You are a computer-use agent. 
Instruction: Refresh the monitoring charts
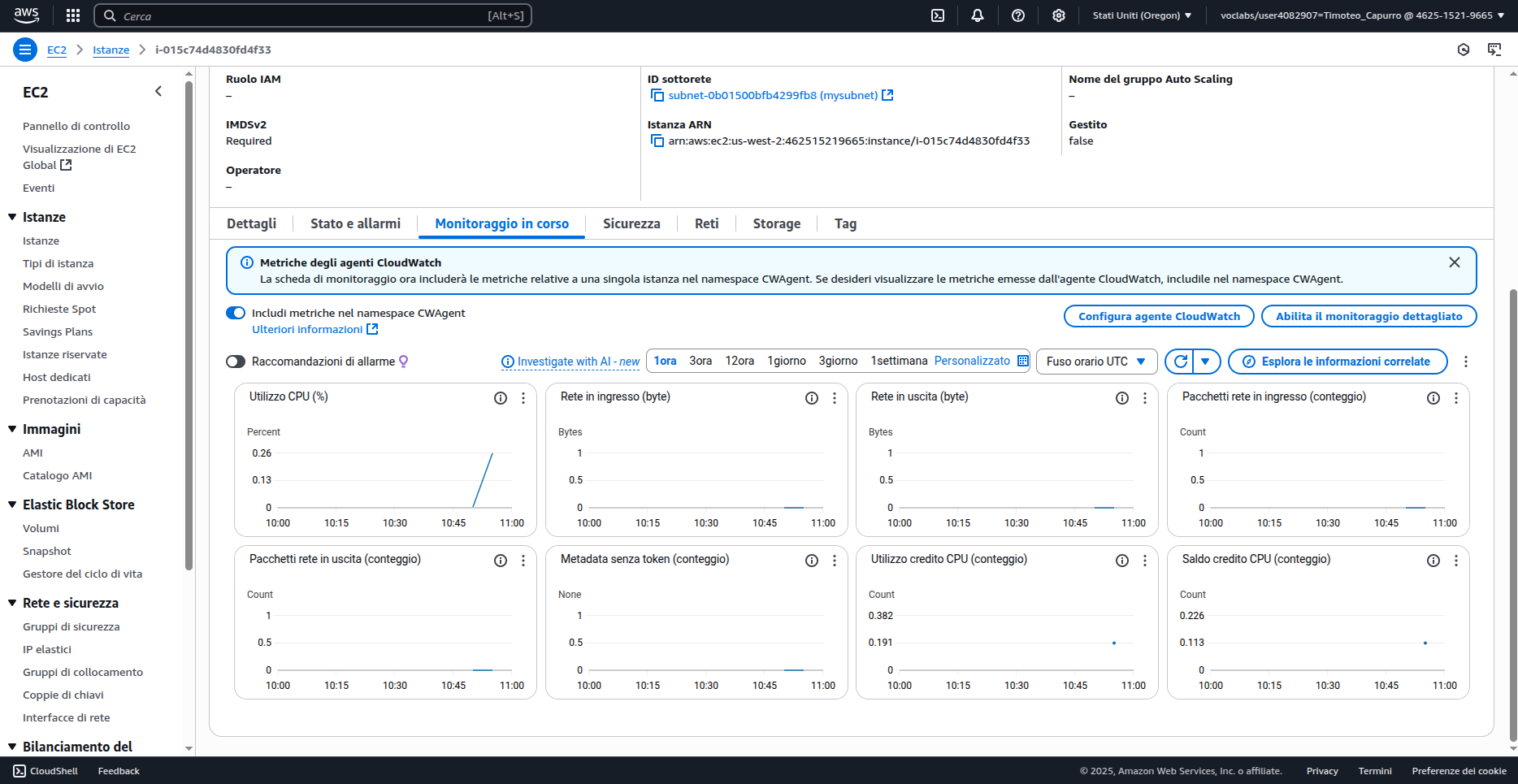pyautogui.click(x=1180, y=362)
